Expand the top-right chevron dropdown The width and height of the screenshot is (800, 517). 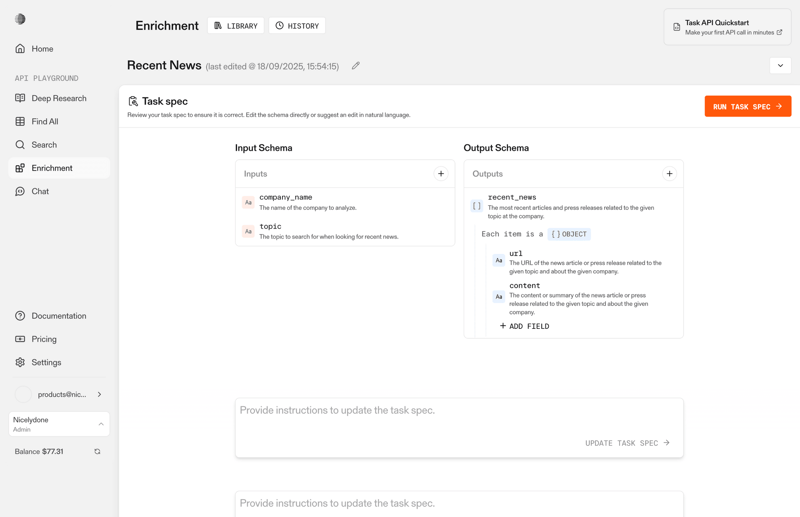[780, 66]
